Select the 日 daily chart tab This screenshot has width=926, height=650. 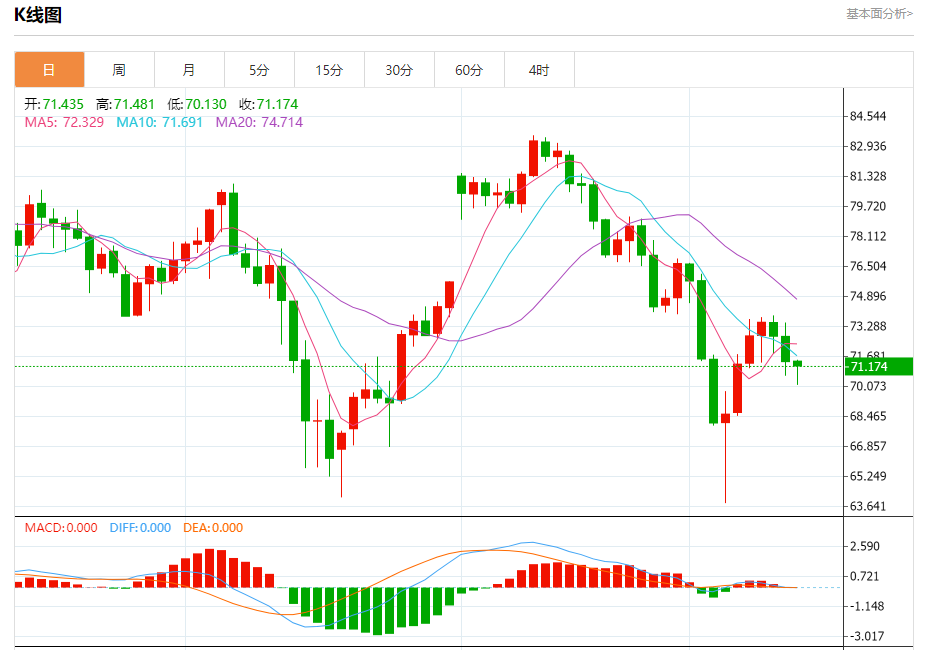(x=50, y=70)
